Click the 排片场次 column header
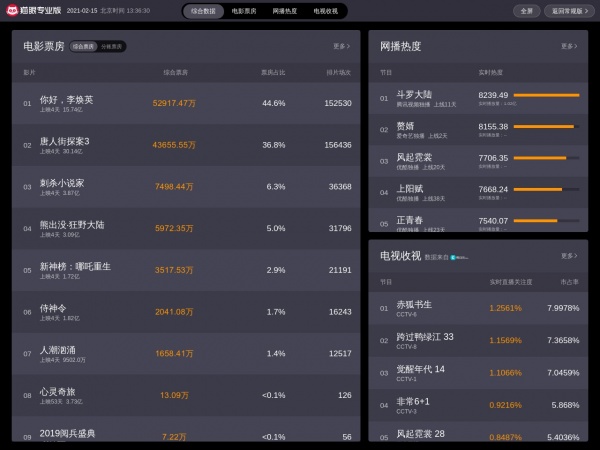 pos(338,72)
